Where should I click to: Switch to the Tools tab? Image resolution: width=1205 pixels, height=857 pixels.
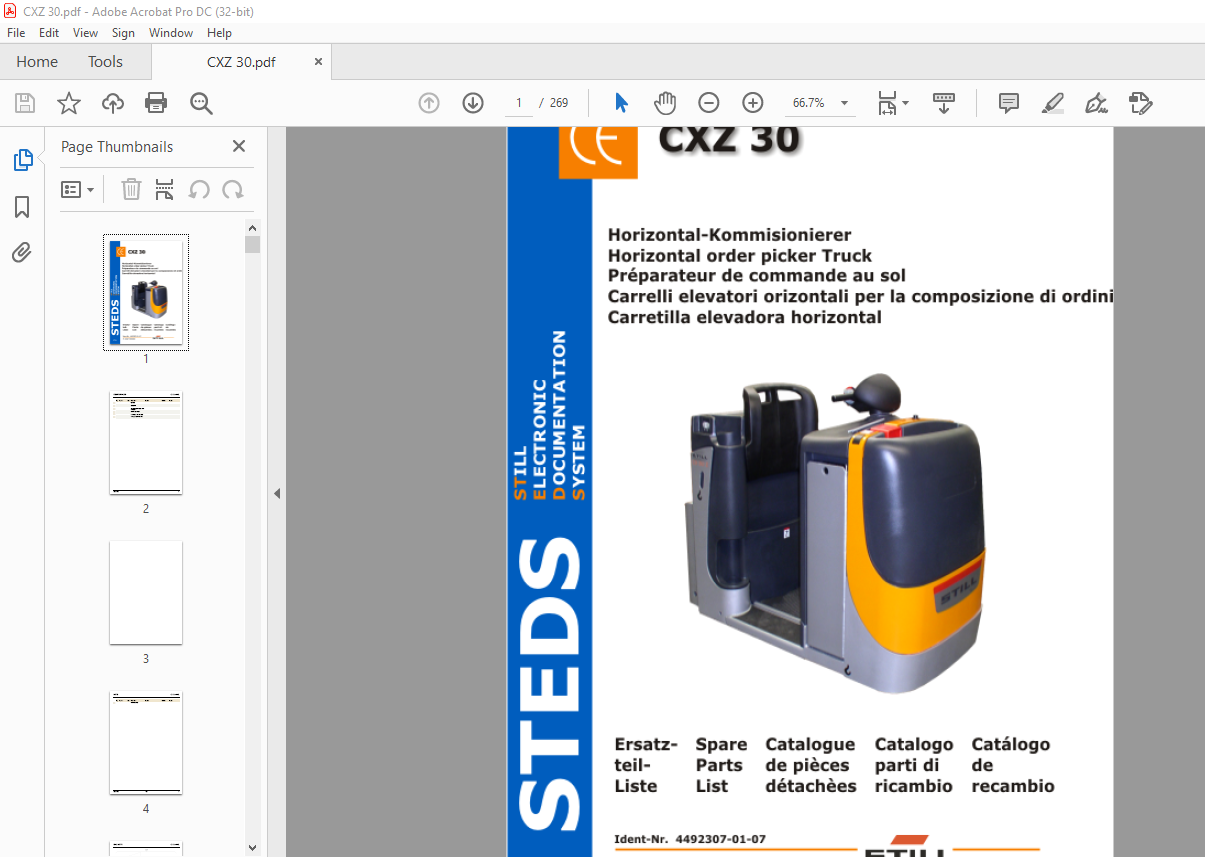point(105,62)
